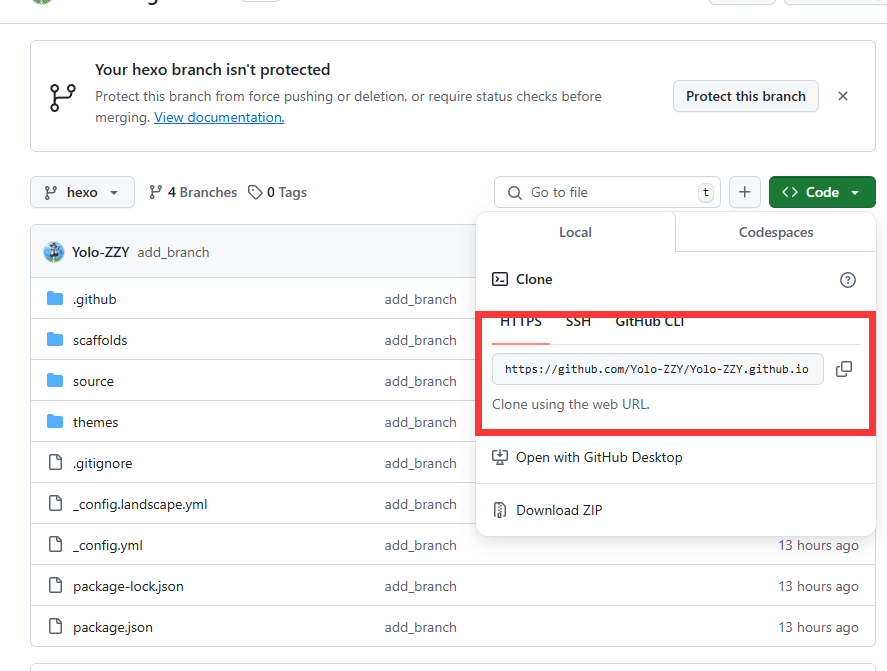The width and height of the screenshot is (887, 671).
Task: Collapse the green Code dropdown button
Action: 822,192
